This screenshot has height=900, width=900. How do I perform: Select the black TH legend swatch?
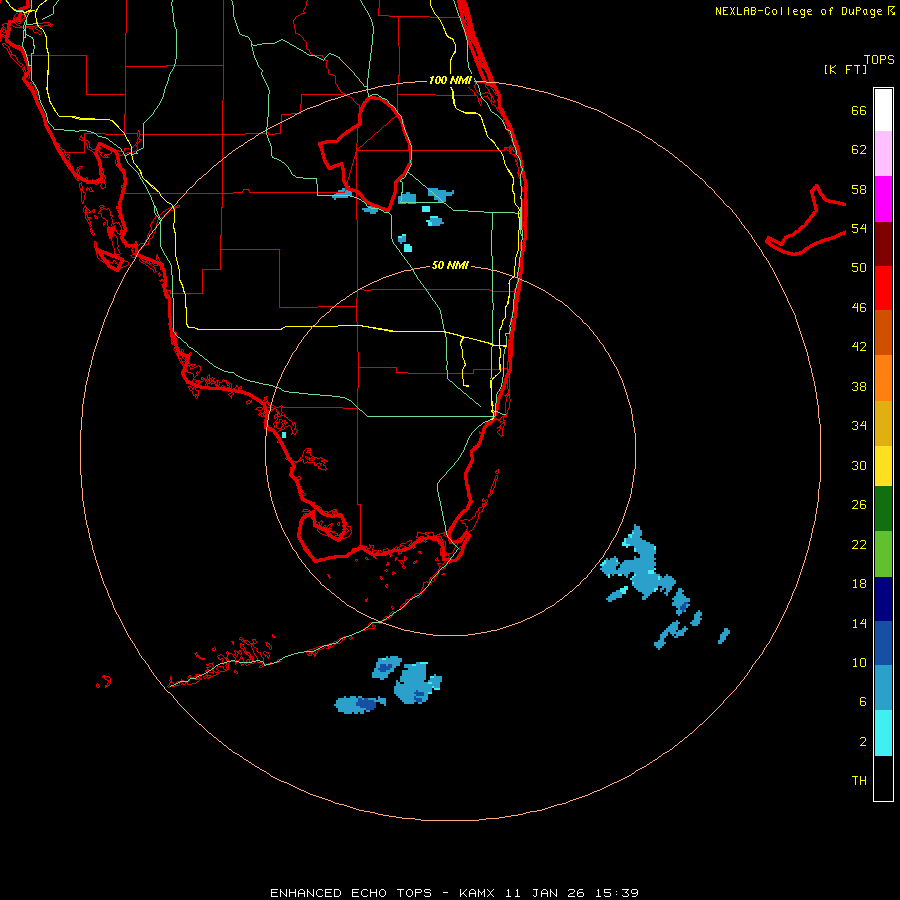pos(883,778)
